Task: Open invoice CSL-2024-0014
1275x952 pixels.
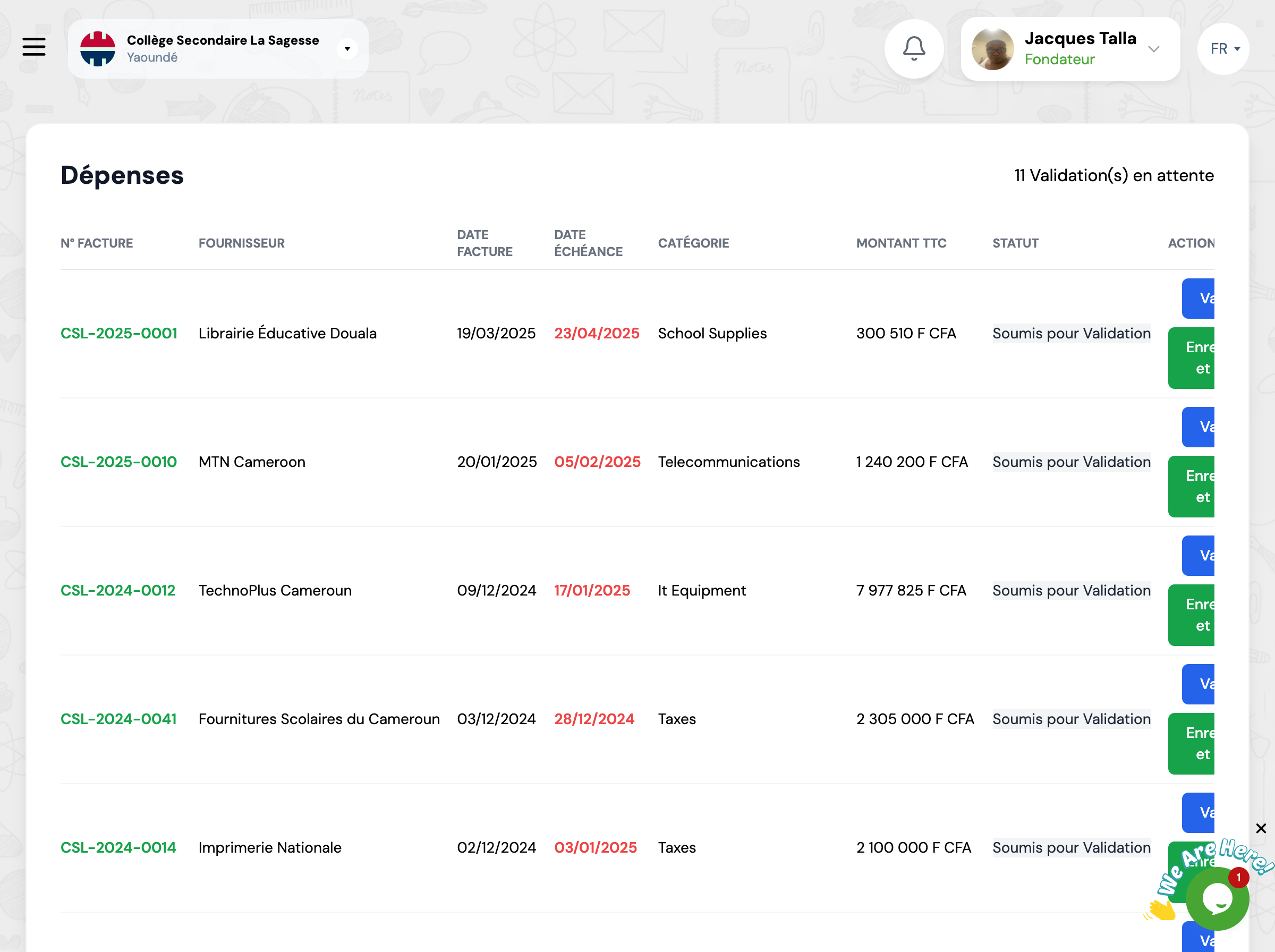Action: click(118, 847)
